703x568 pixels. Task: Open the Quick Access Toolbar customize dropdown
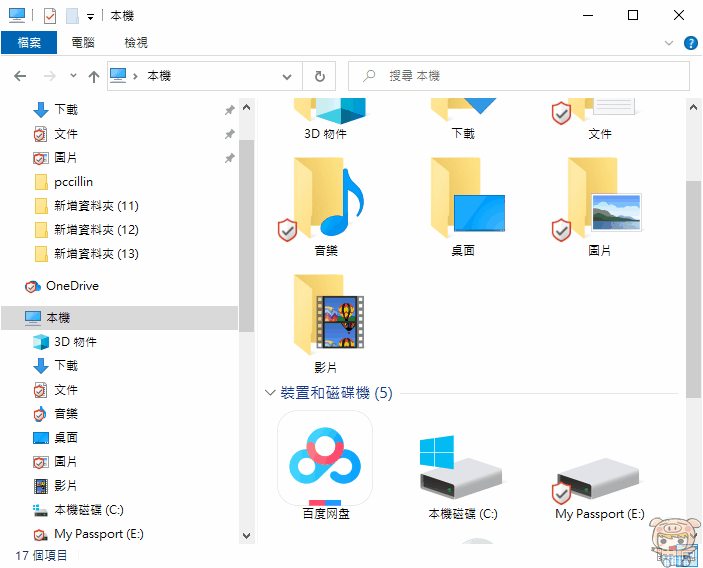91,17
